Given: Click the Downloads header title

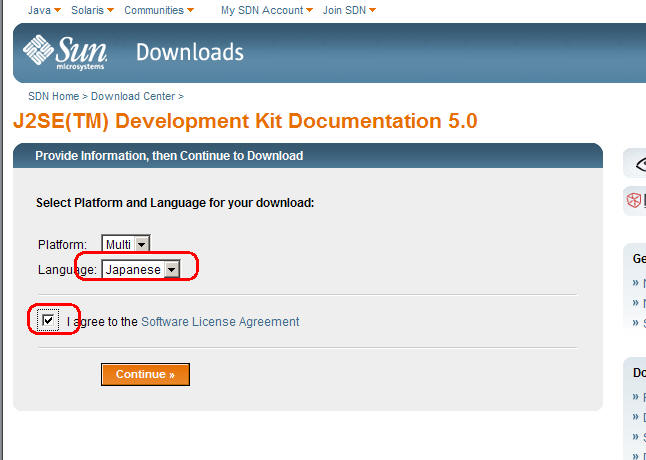Looking at the screenshot, I should click(189, 52).
